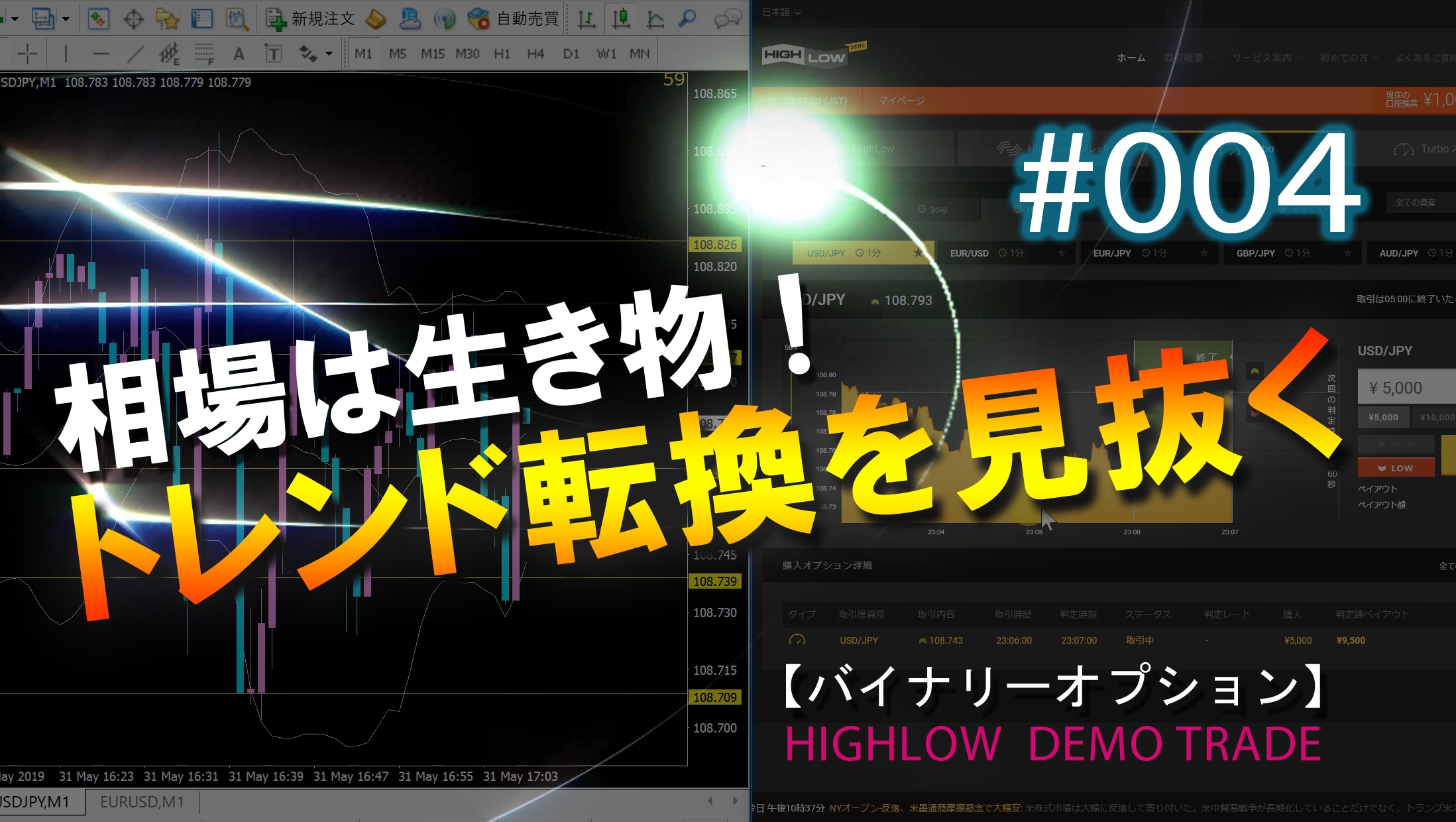The image size is (1456, 822).
Task: Expand the 取引概要 menu
Action: click(x=1188, y=58)
